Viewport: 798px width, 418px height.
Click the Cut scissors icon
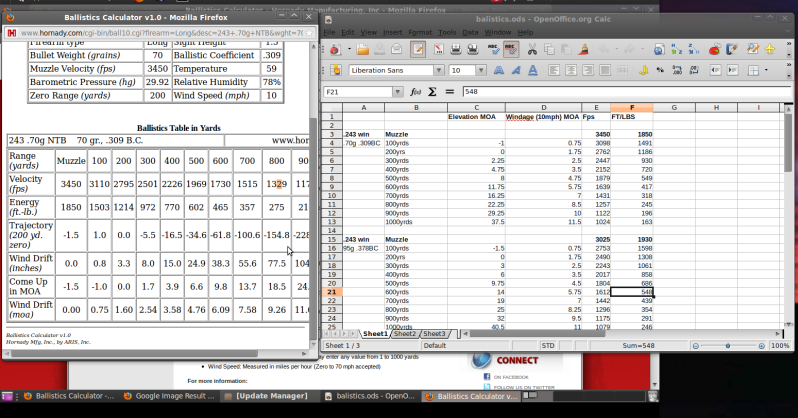[x=532, y=49]
